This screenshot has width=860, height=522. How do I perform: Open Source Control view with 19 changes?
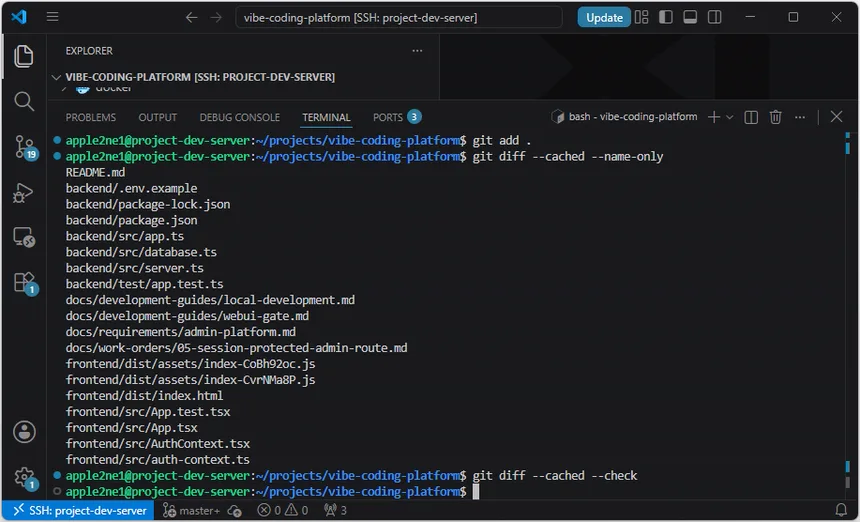[25, 147]
